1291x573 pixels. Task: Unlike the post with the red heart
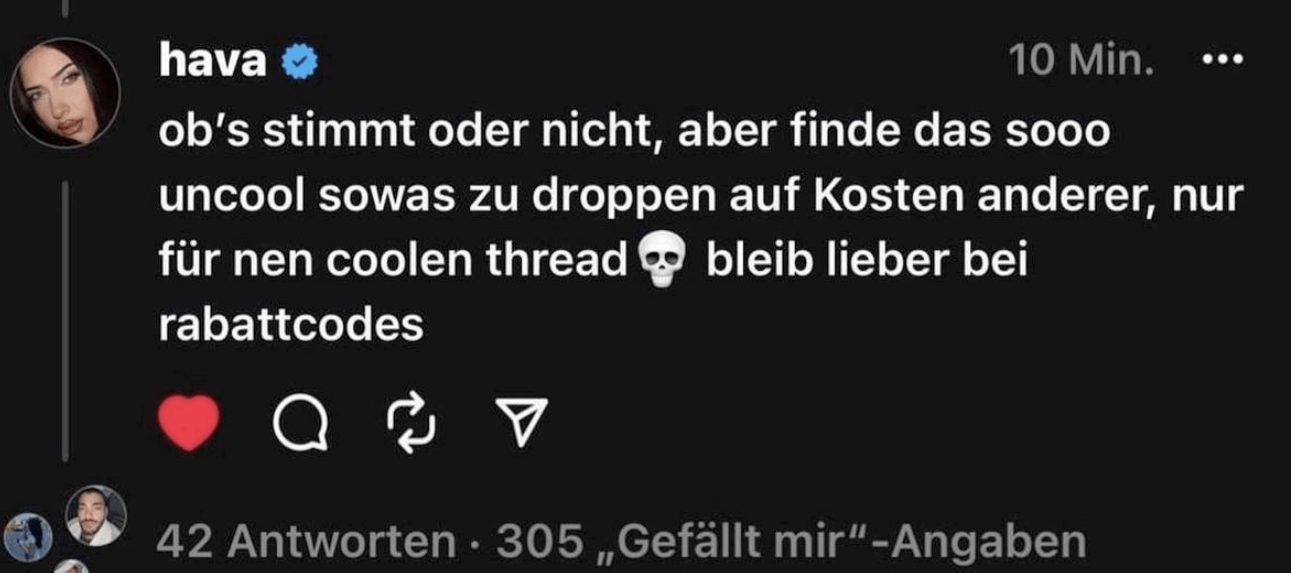click(188, 423)
